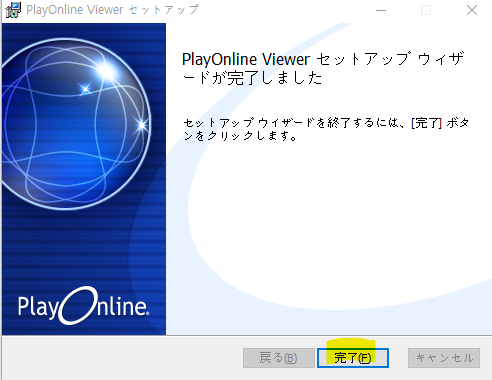Click the heading 'PlayOnline Viewer セットアップ ウィザードが完了しました'
Image resolution: width=492 pixels, height=380 pixels.
click(x=323, y=68)
